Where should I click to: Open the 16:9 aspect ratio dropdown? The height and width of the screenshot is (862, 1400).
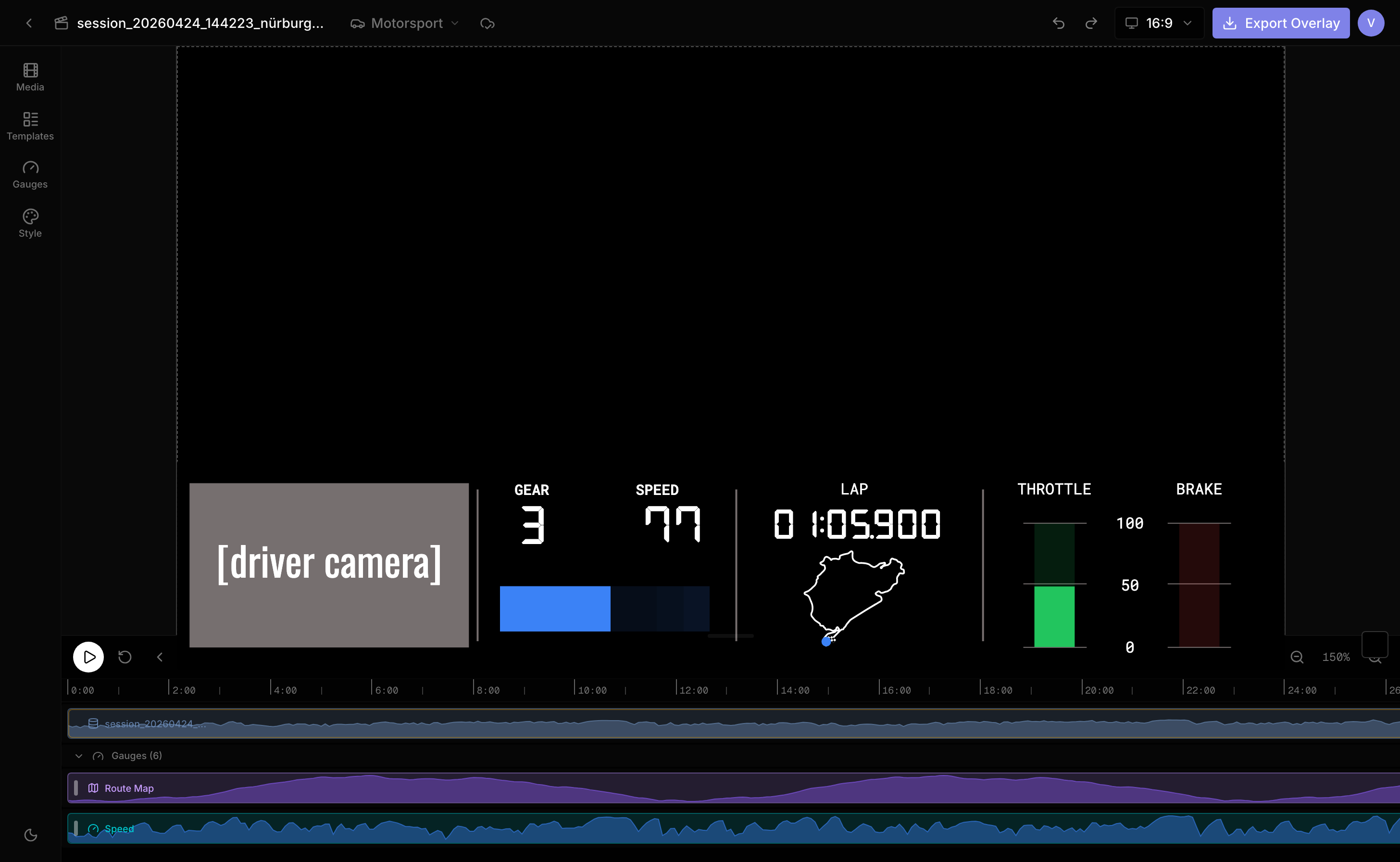point(1159,24)
